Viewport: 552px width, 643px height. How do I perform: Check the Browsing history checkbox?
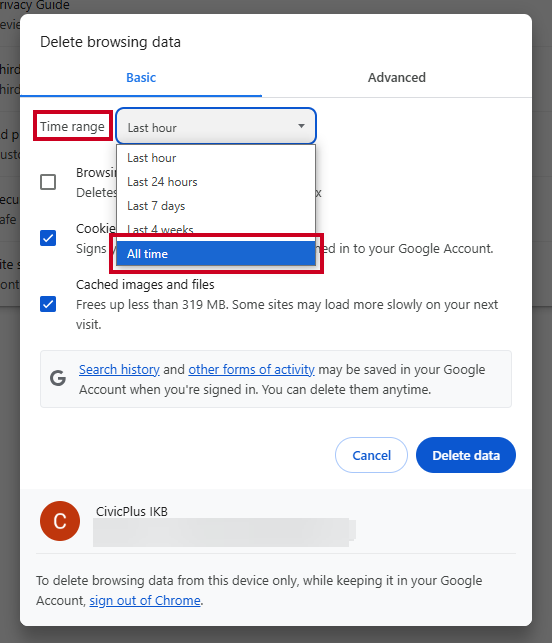point(48,182)
